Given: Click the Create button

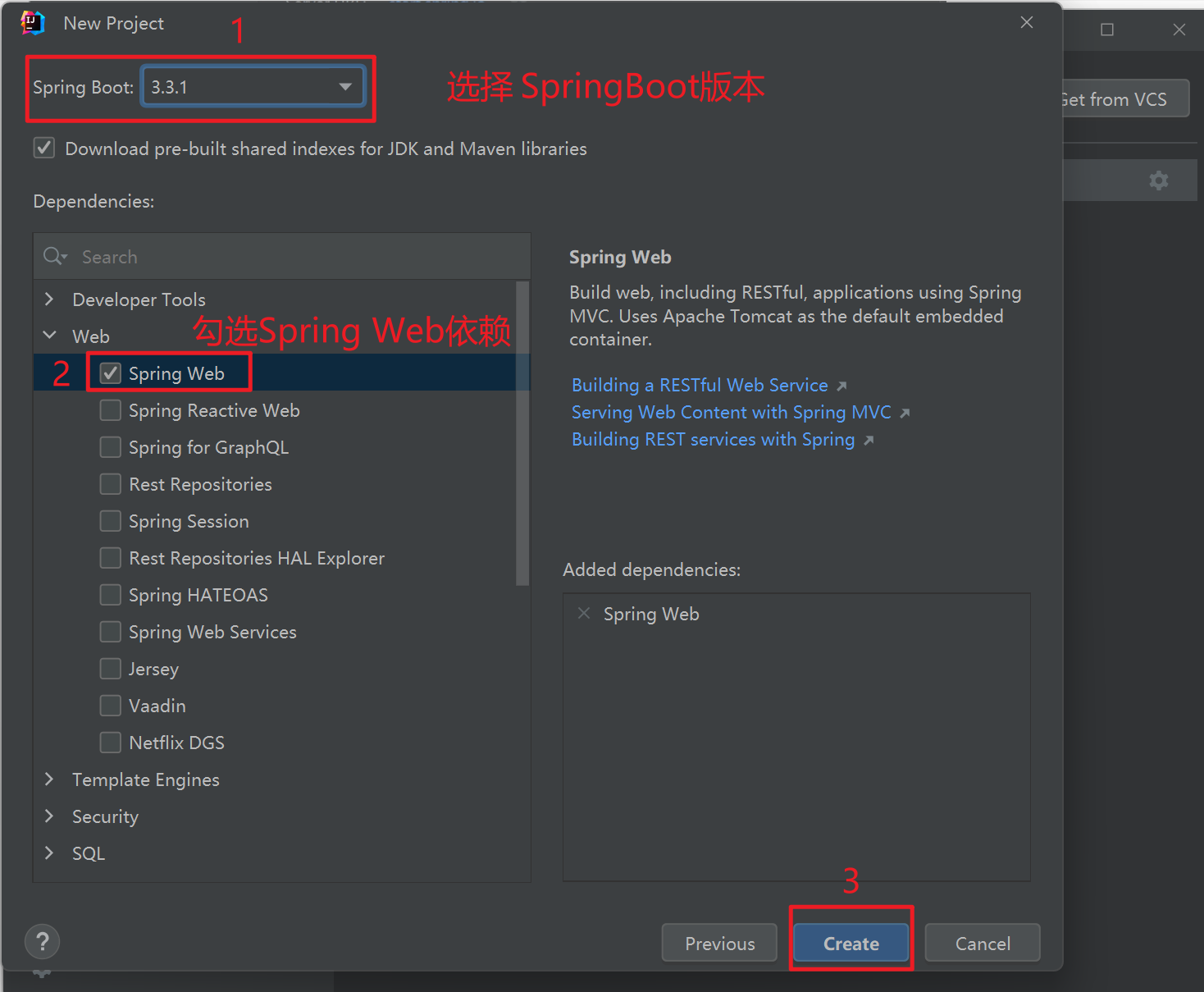Looking at the screenshot, I should click(x=851, y=943).
